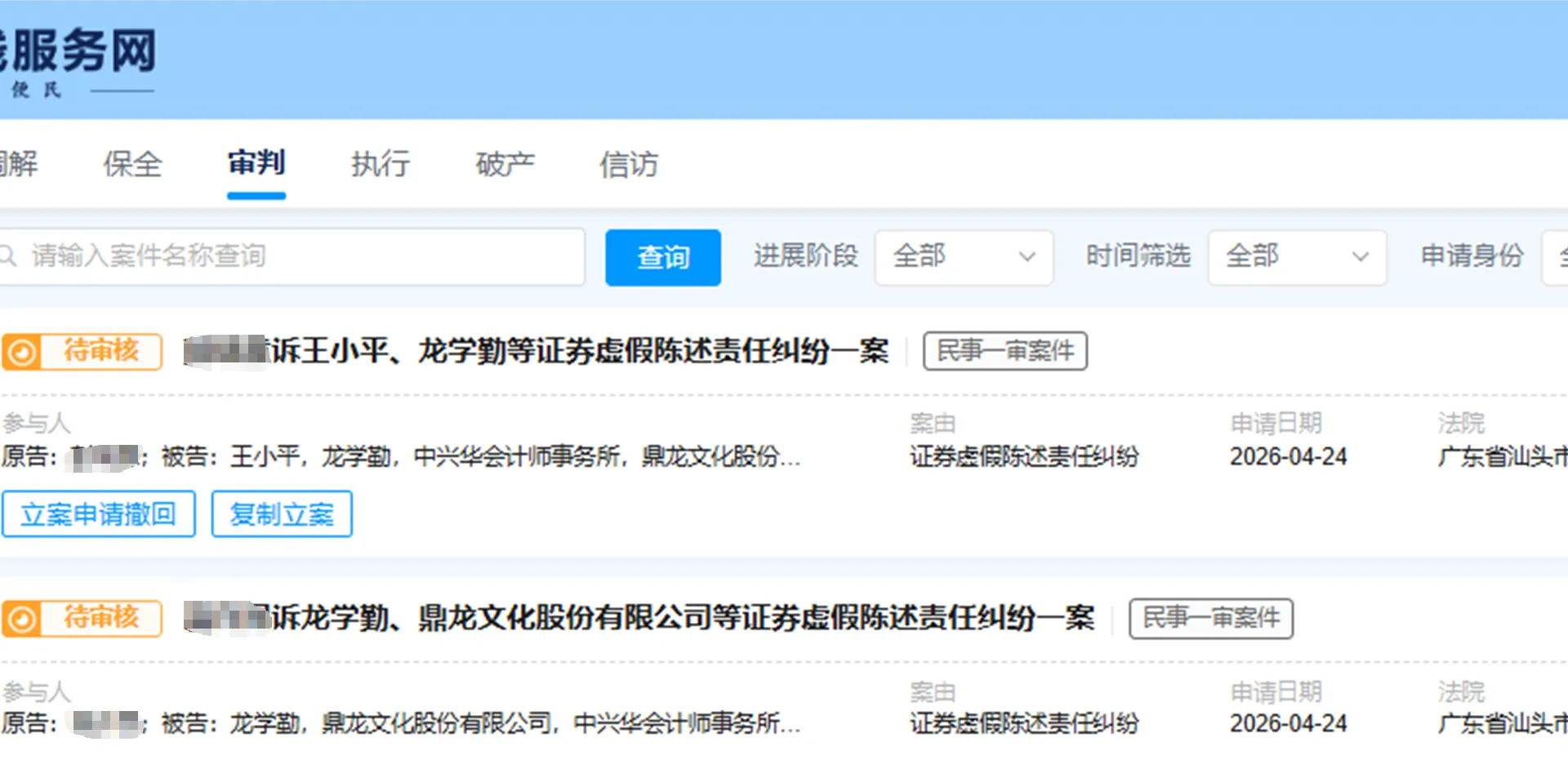Click the 民事一审案件 tag on the 王小平 case
The width and height of the screenshot is (1568, 760).
(x=1005, y=351)
